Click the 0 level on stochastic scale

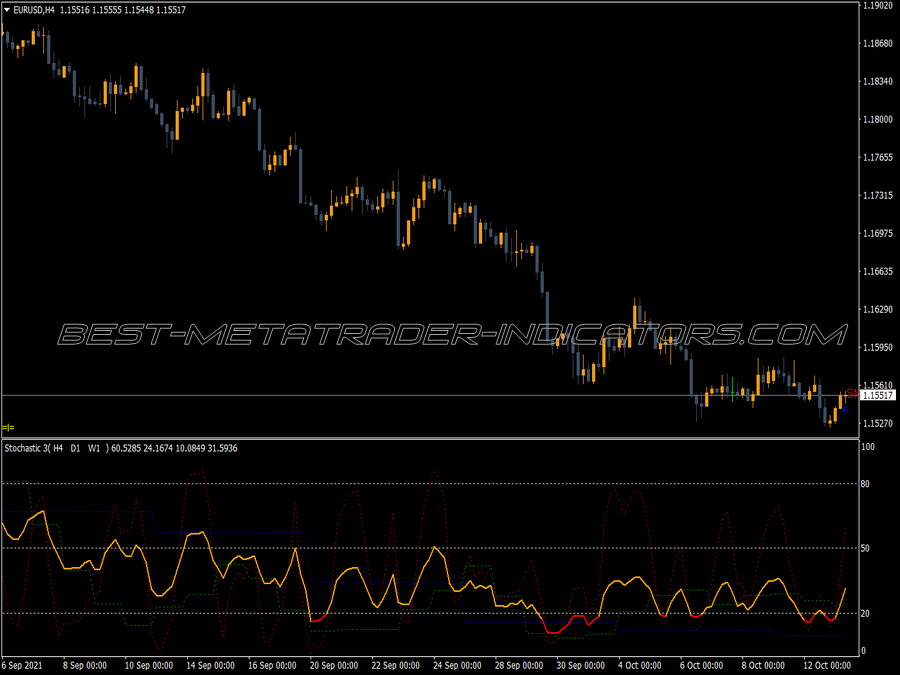tap(863, 651)
